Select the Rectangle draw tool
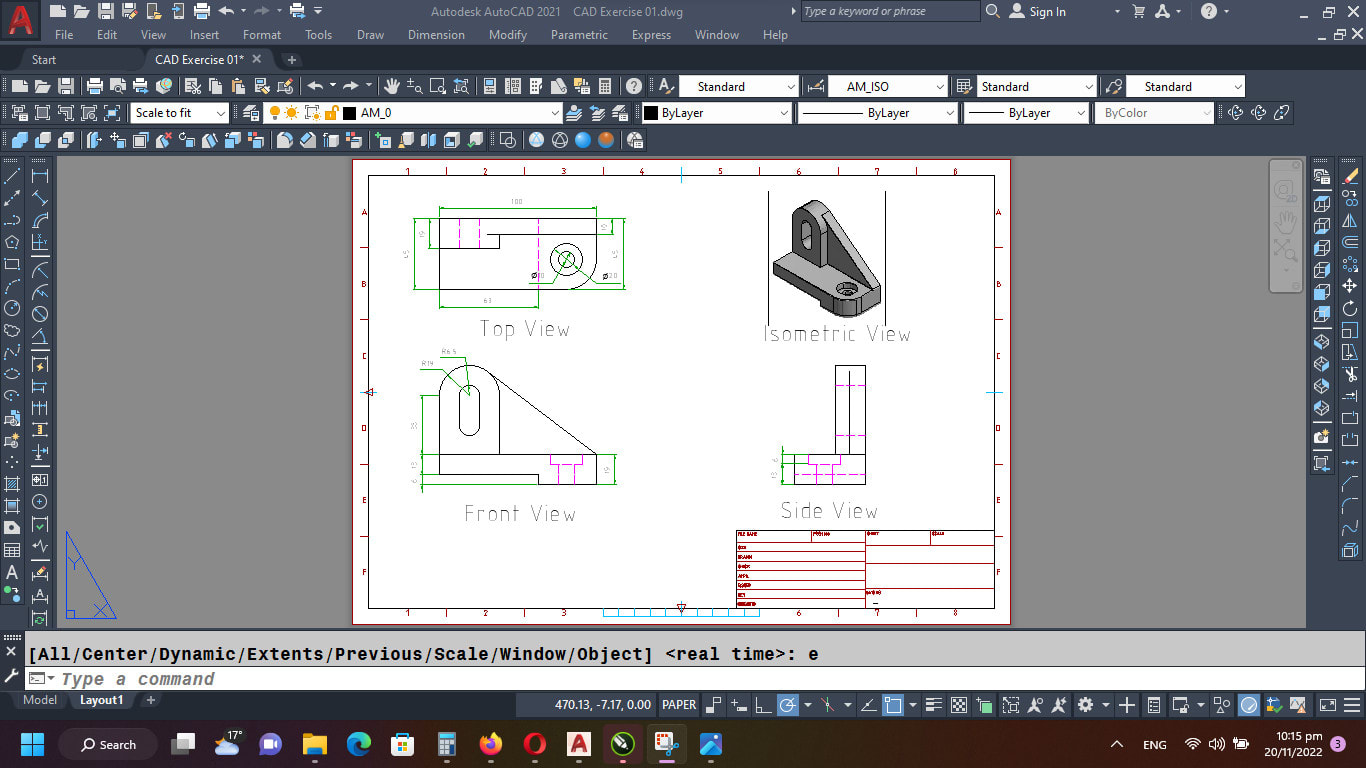The height and width of the screenshot is (768, 1366). tap(12, 264)
